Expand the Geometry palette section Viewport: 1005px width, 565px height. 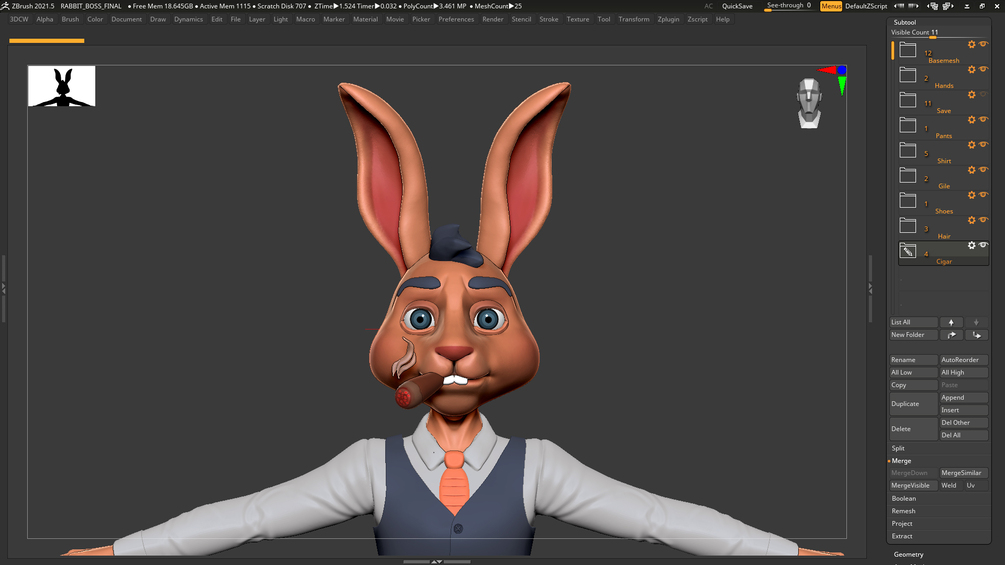(x=909, y=555)
